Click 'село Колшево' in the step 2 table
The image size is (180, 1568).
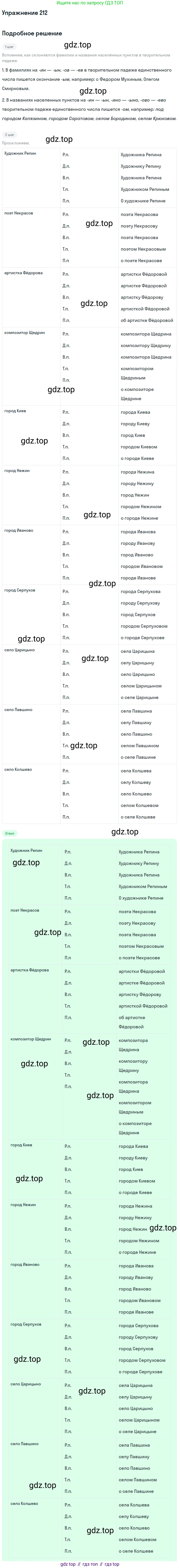click(18, 770)
